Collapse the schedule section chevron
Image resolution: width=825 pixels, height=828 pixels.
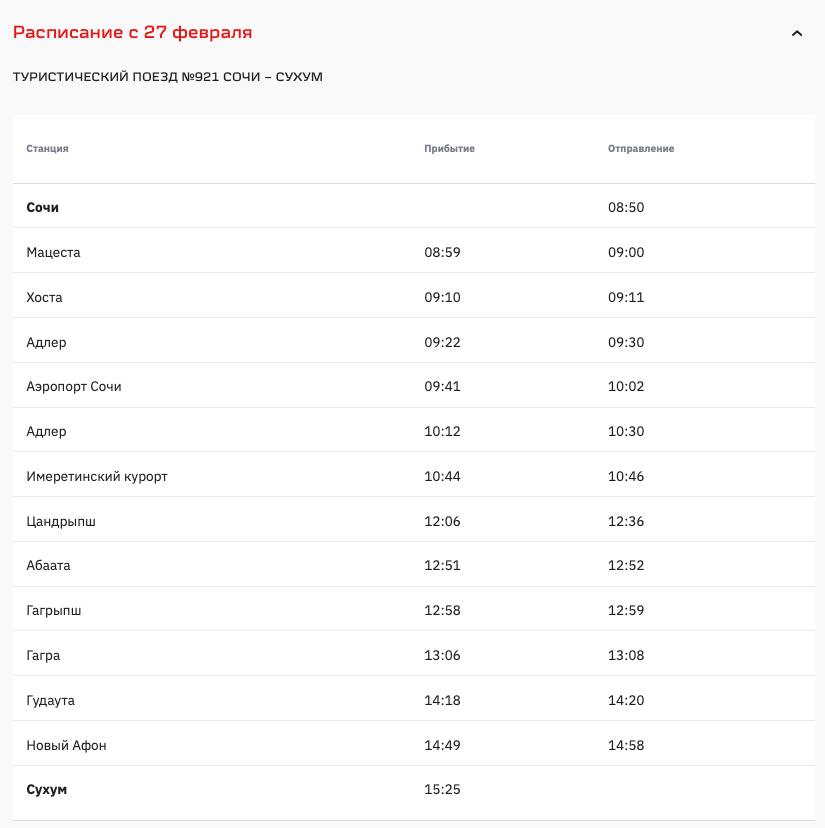coord(797,33)
